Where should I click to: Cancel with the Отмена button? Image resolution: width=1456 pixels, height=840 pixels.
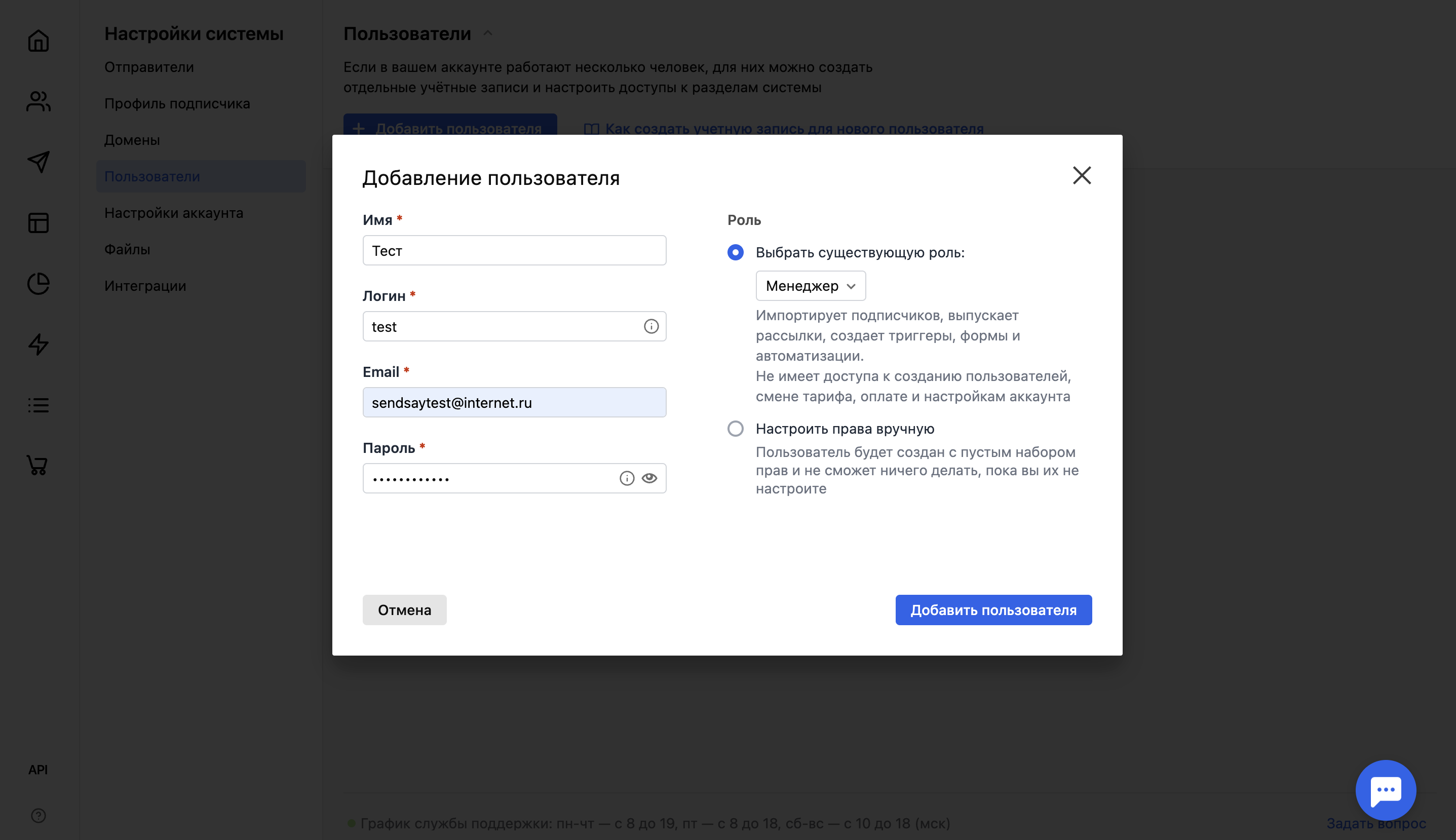pyautogui.click(x=404, y=610)
